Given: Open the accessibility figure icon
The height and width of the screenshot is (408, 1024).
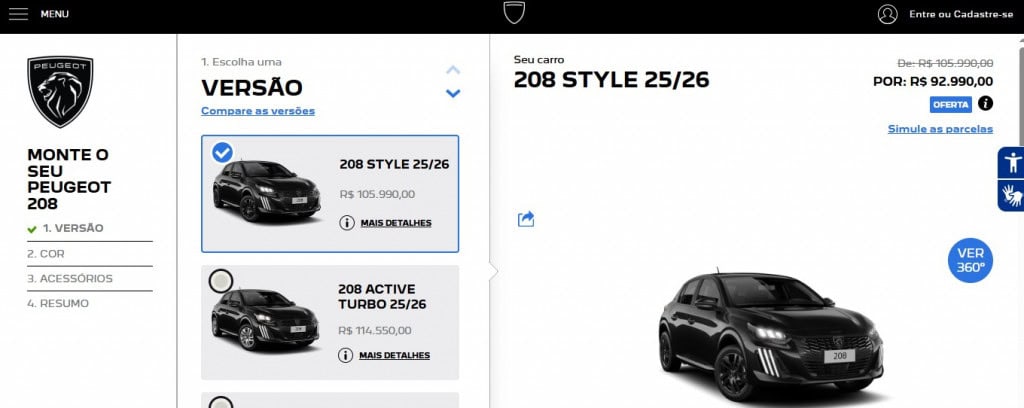Looking at the screenshot, I should point(1012,162).
